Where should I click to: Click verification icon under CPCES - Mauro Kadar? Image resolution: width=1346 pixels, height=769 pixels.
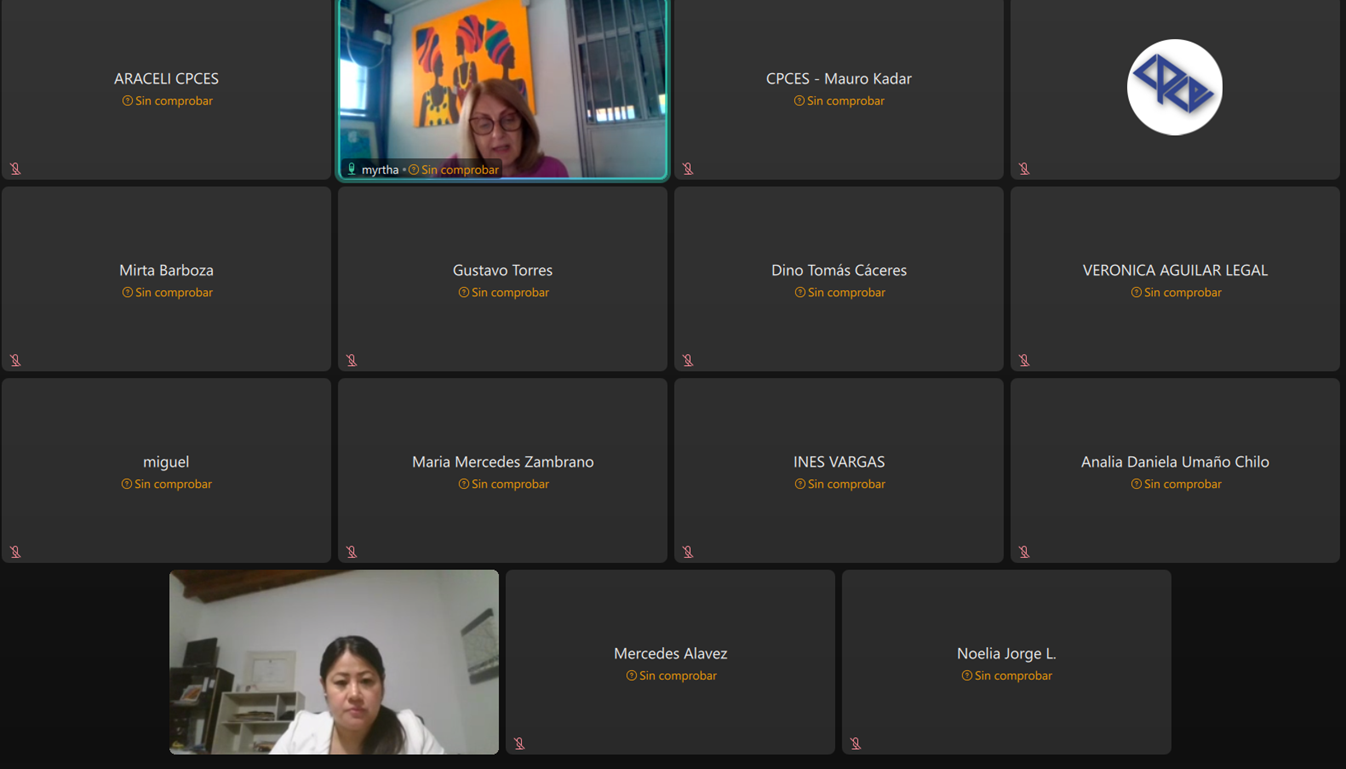pyautogui.click(x=800, y=101)
